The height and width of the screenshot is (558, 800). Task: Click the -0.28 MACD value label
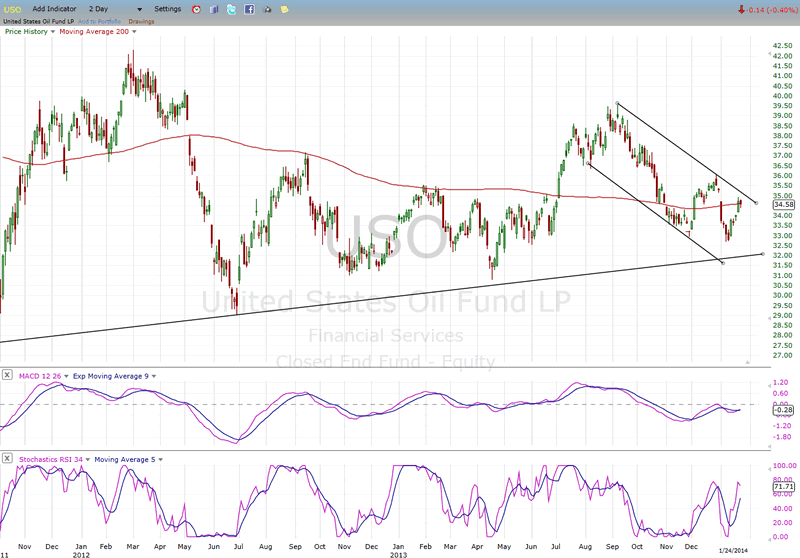(784, 410)
